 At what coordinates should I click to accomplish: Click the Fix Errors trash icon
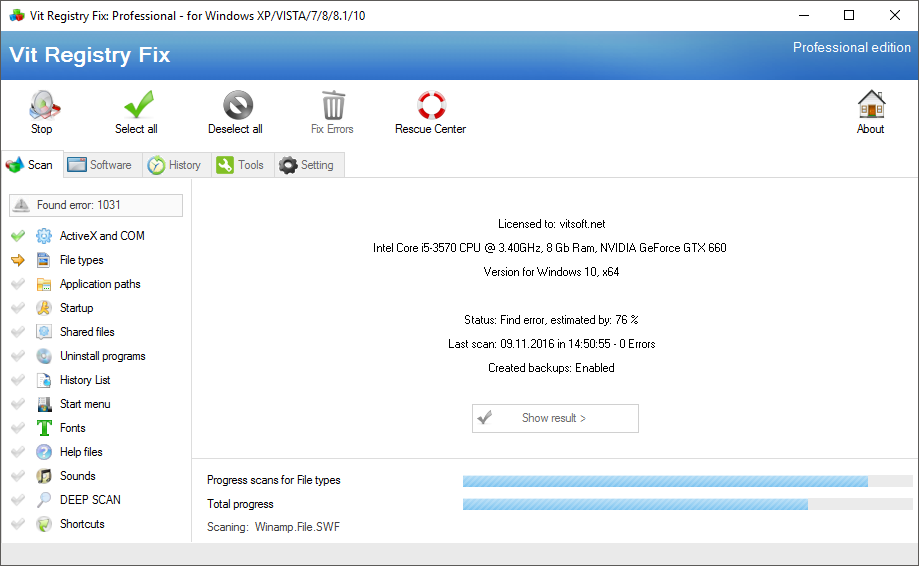333,105
